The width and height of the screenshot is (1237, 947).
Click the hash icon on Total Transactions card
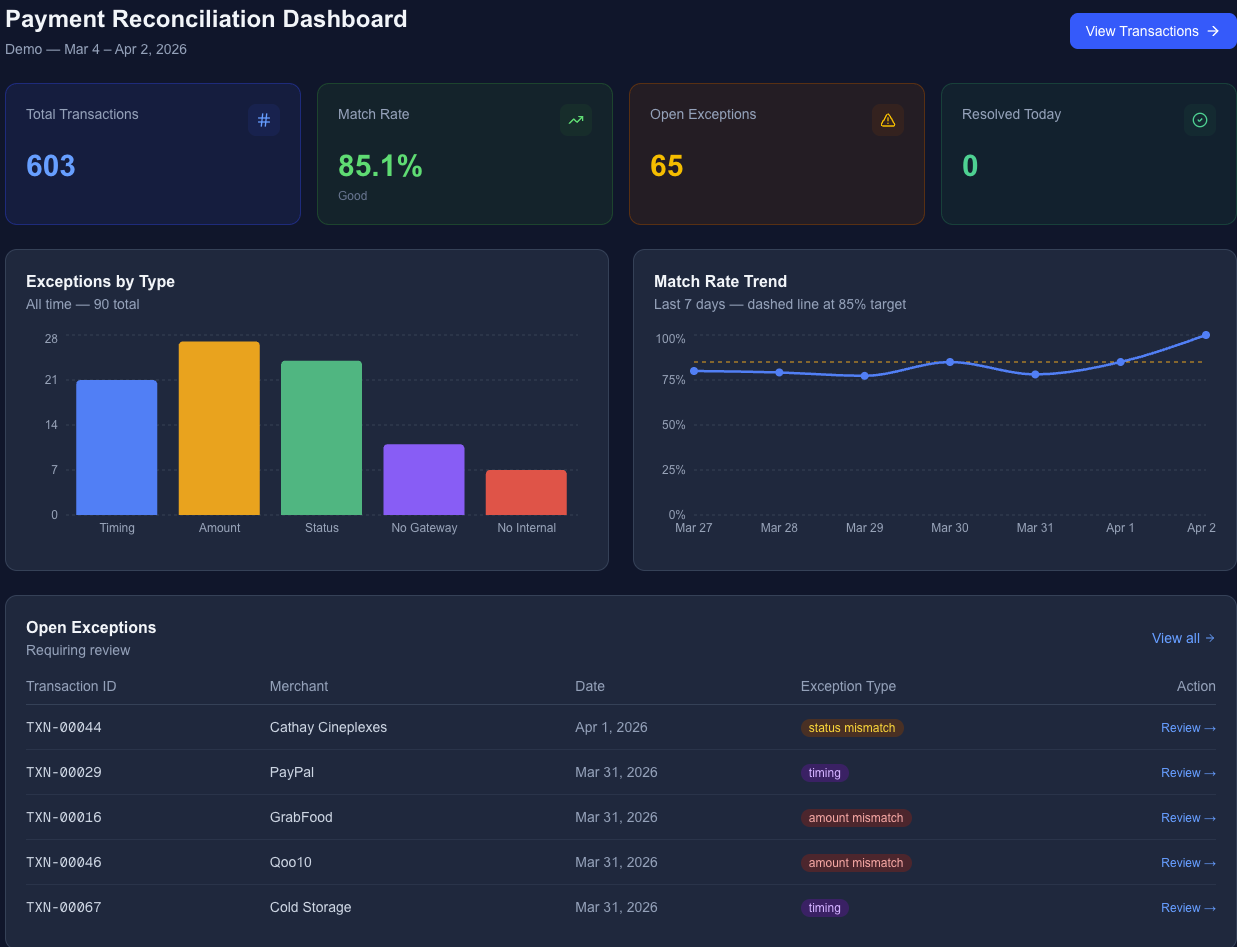[x=264, y=120]
